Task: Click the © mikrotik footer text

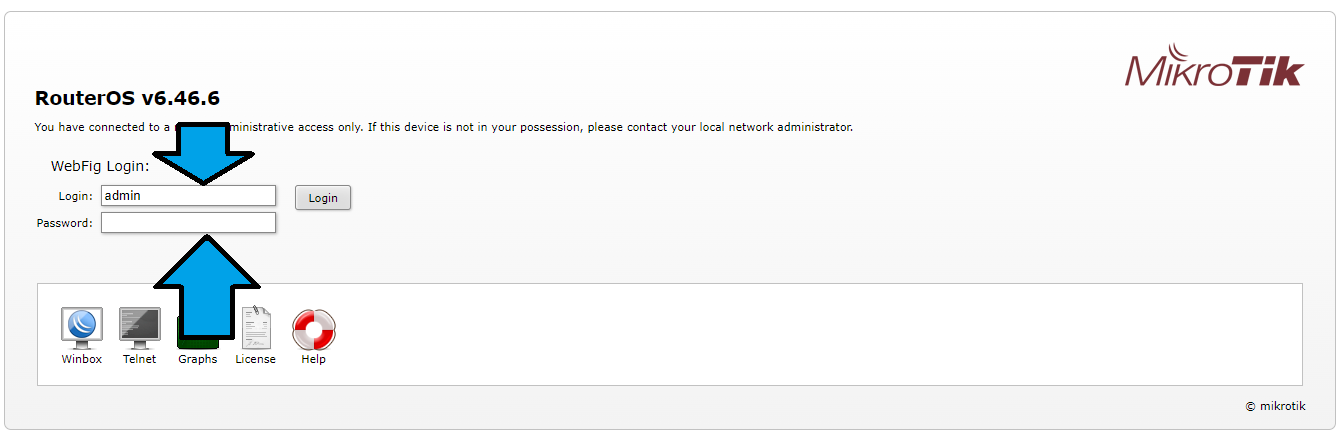Action: 1275,407
